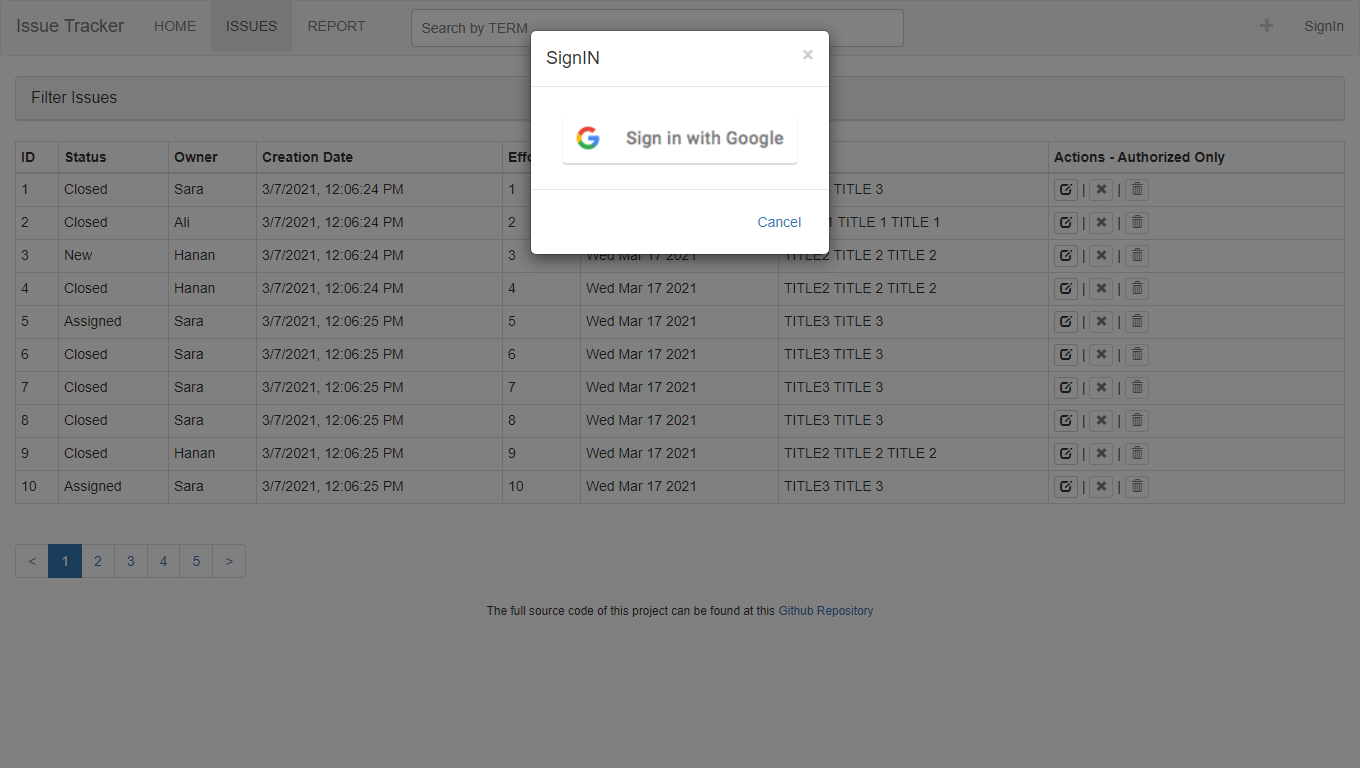
Task: Click edit icon for issue 6
Action: tap(1066, 354)
